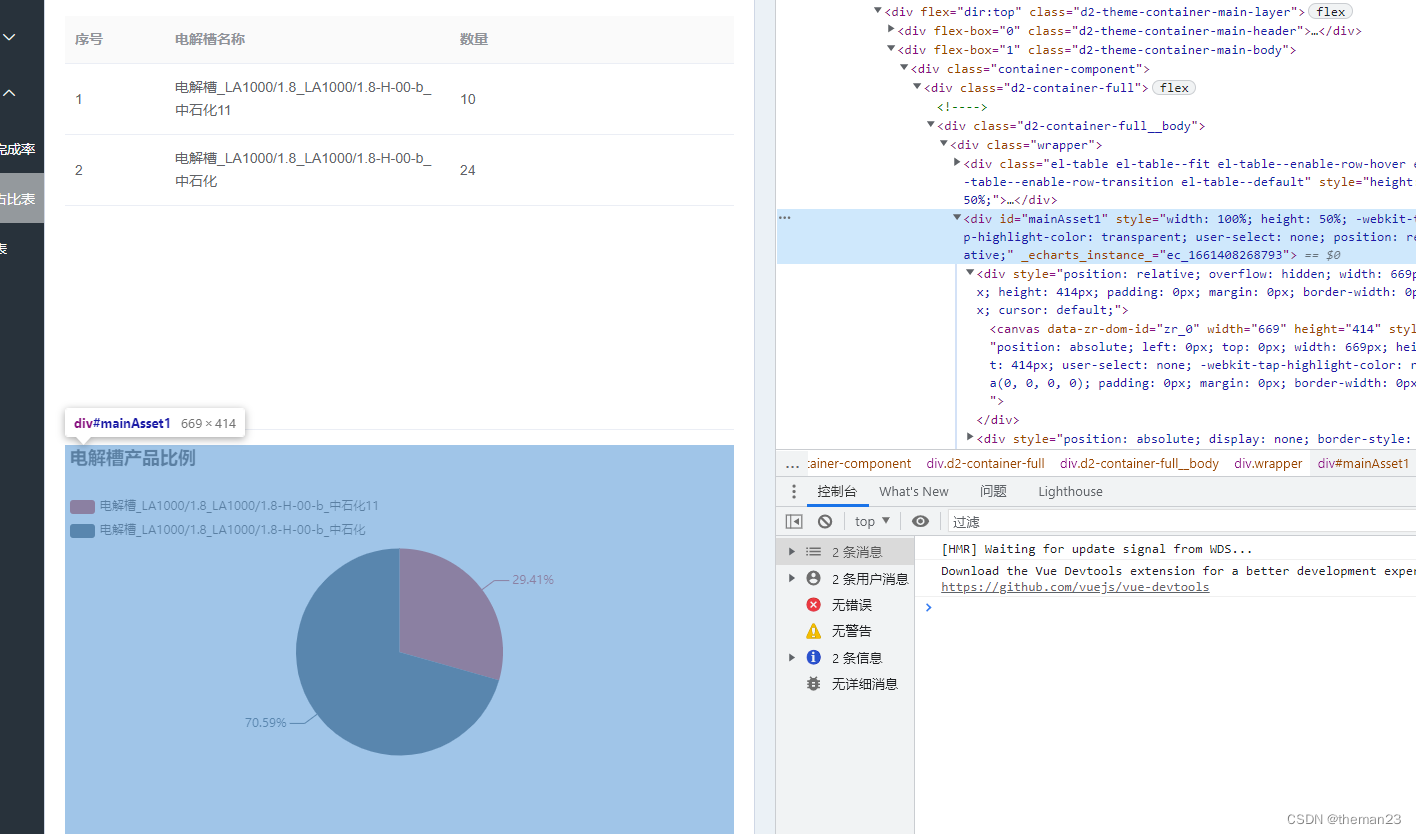1416x834 pixels.
Task: Collapse the container-component div node
Action: [x=904, y=69]
